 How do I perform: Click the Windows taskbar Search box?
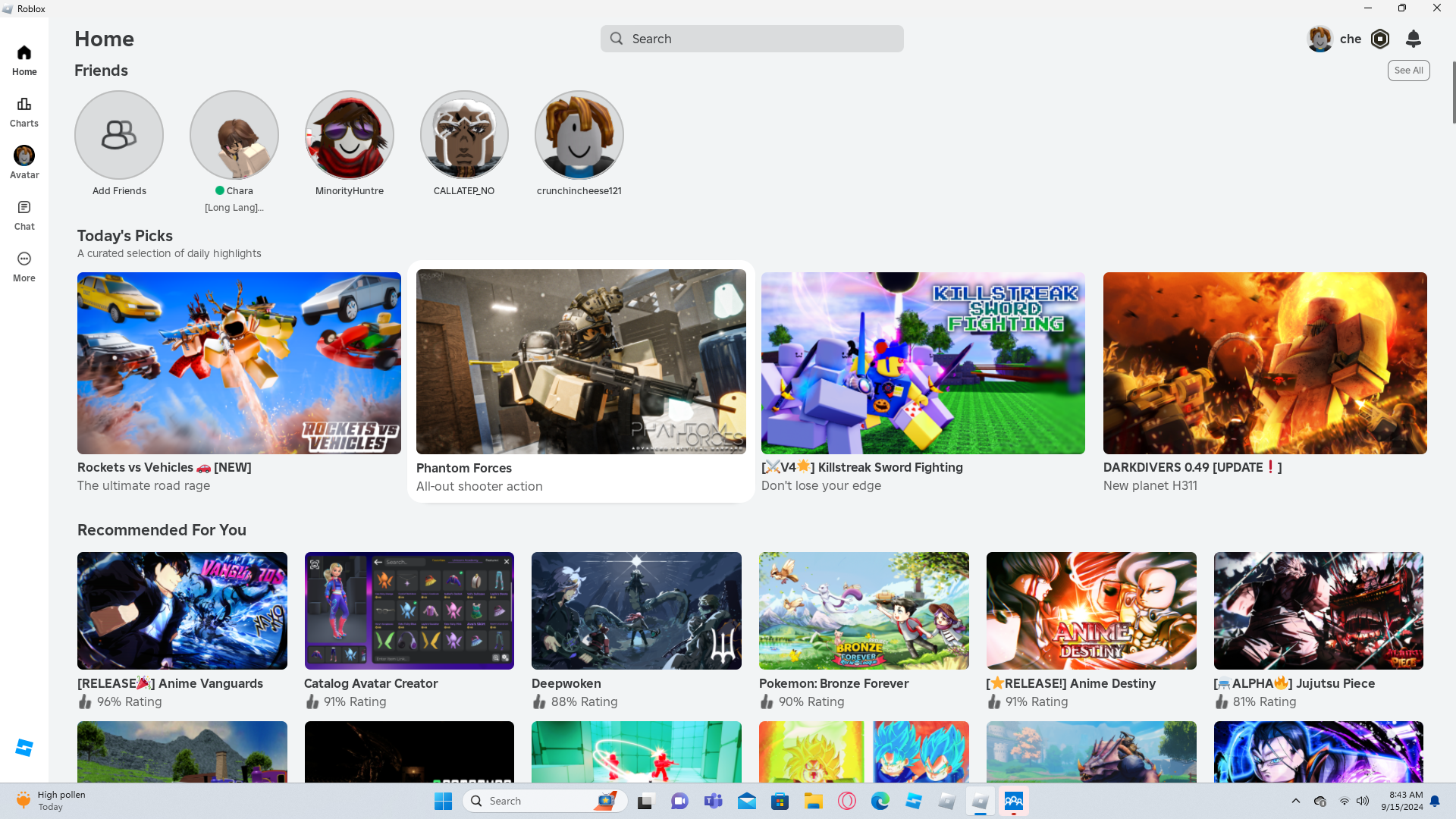pyautogui.click(x=545, y=801)
